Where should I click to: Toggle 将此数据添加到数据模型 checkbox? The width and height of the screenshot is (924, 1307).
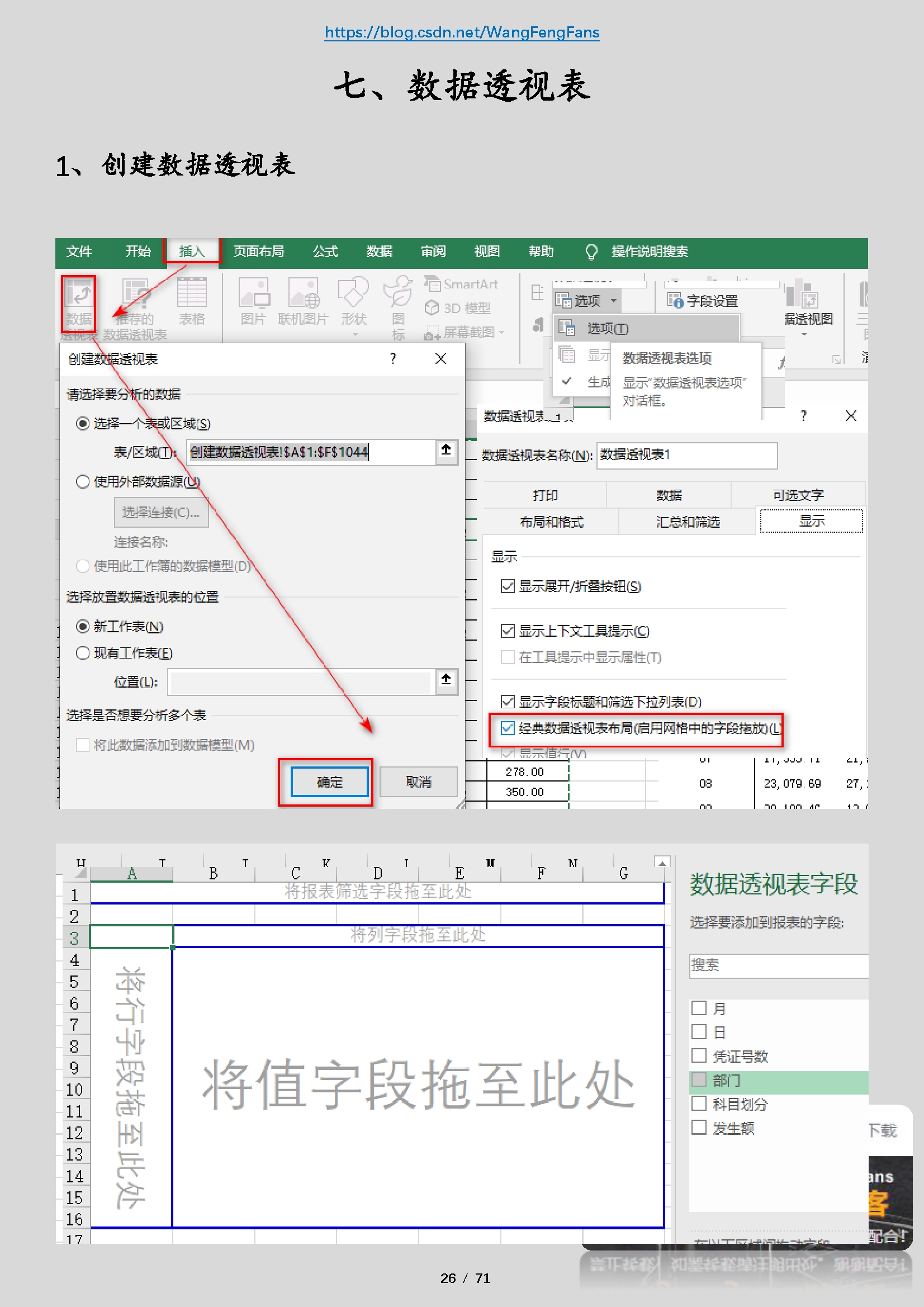coord(83,745)
